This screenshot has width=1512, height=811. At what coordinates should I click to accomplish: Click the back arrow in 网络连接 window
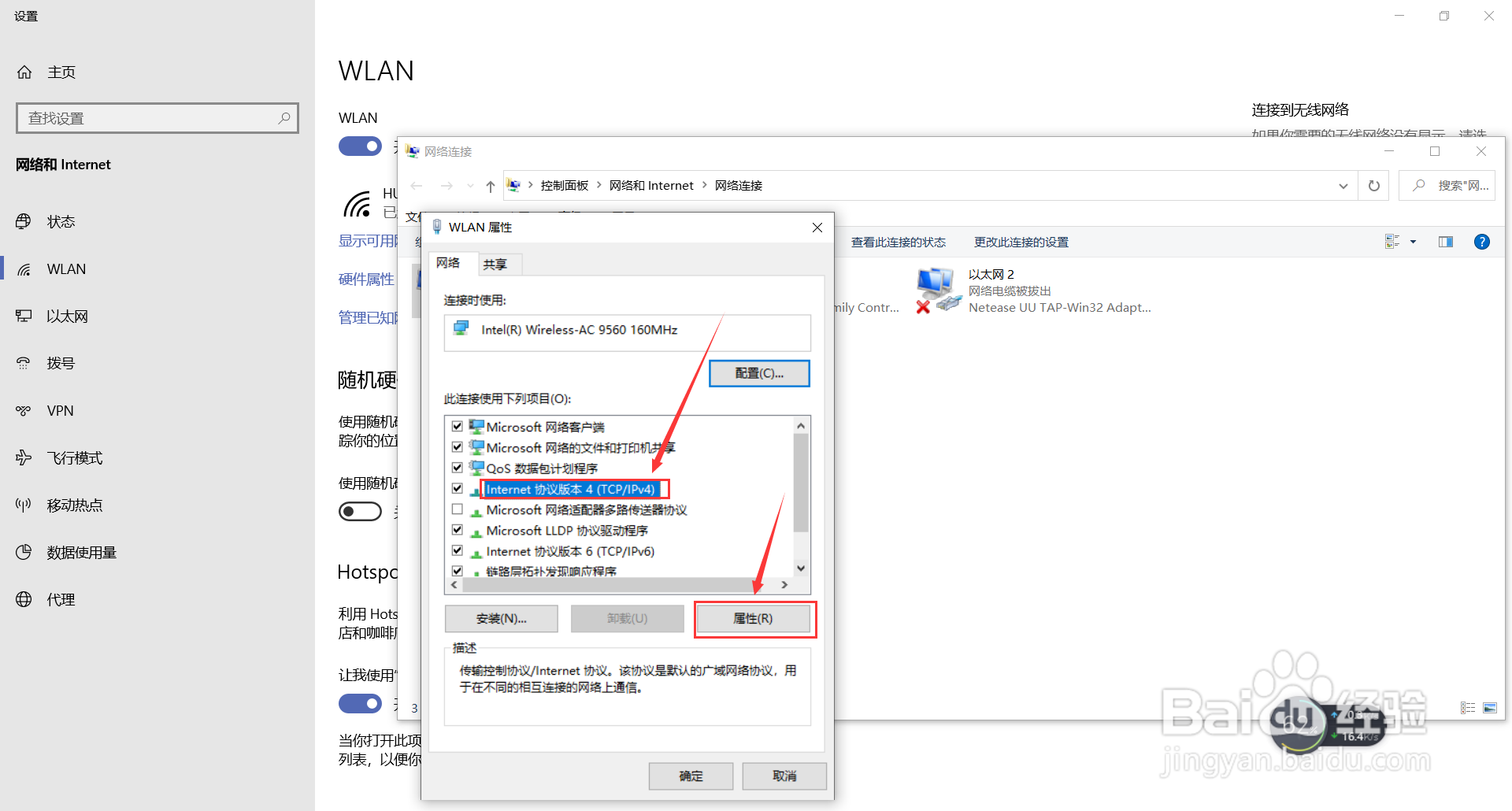pos(417,186)
